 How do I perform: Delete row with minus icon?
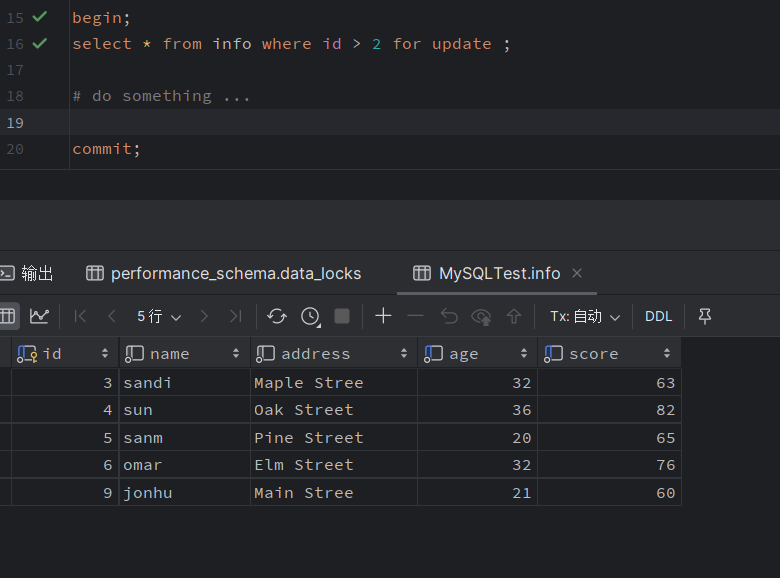click(x=415, y=316)
